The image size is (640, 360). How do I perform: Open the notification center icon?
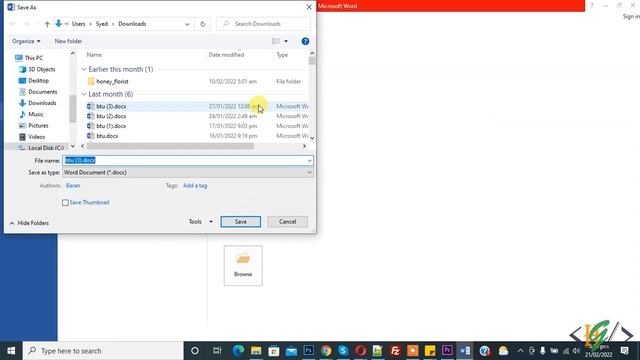(x=624, y=351)
